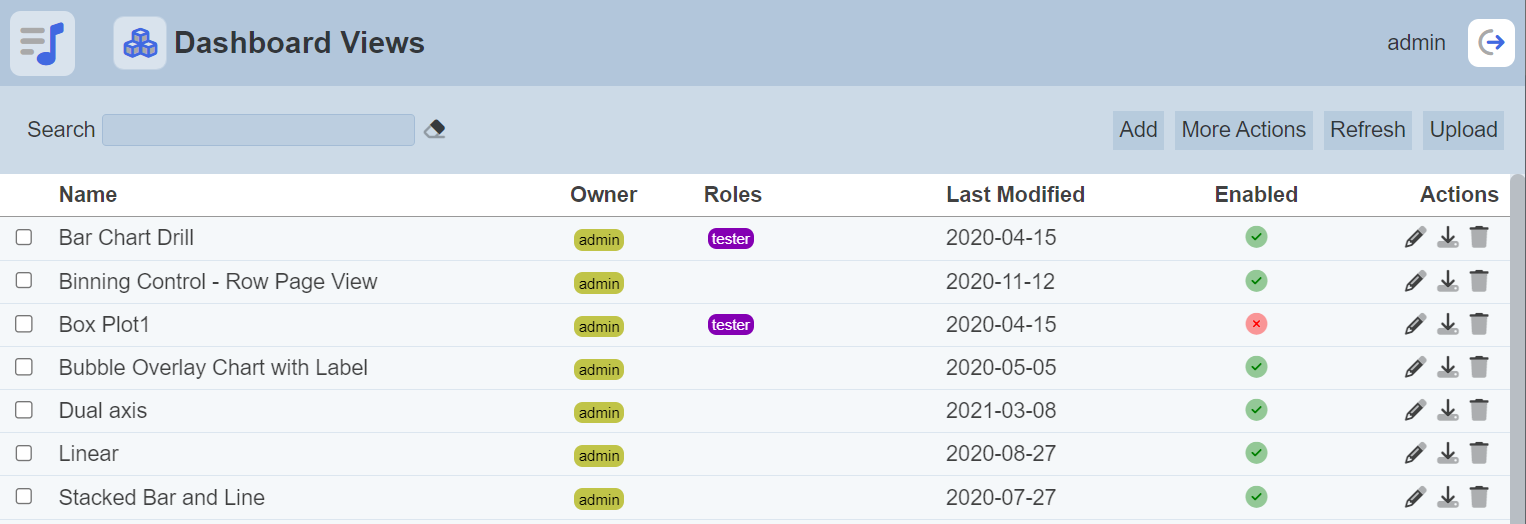
Task: Tick the Linear row checkbox
Action: [x=24, y=453]
